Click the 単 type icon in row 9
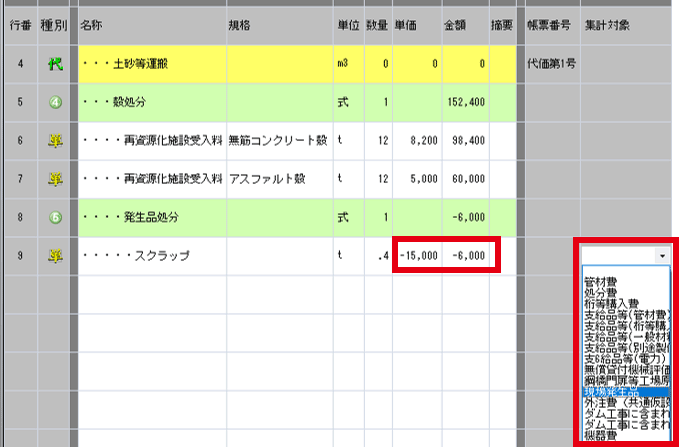This screenshot has width=680, height=447. pos(54,256)
